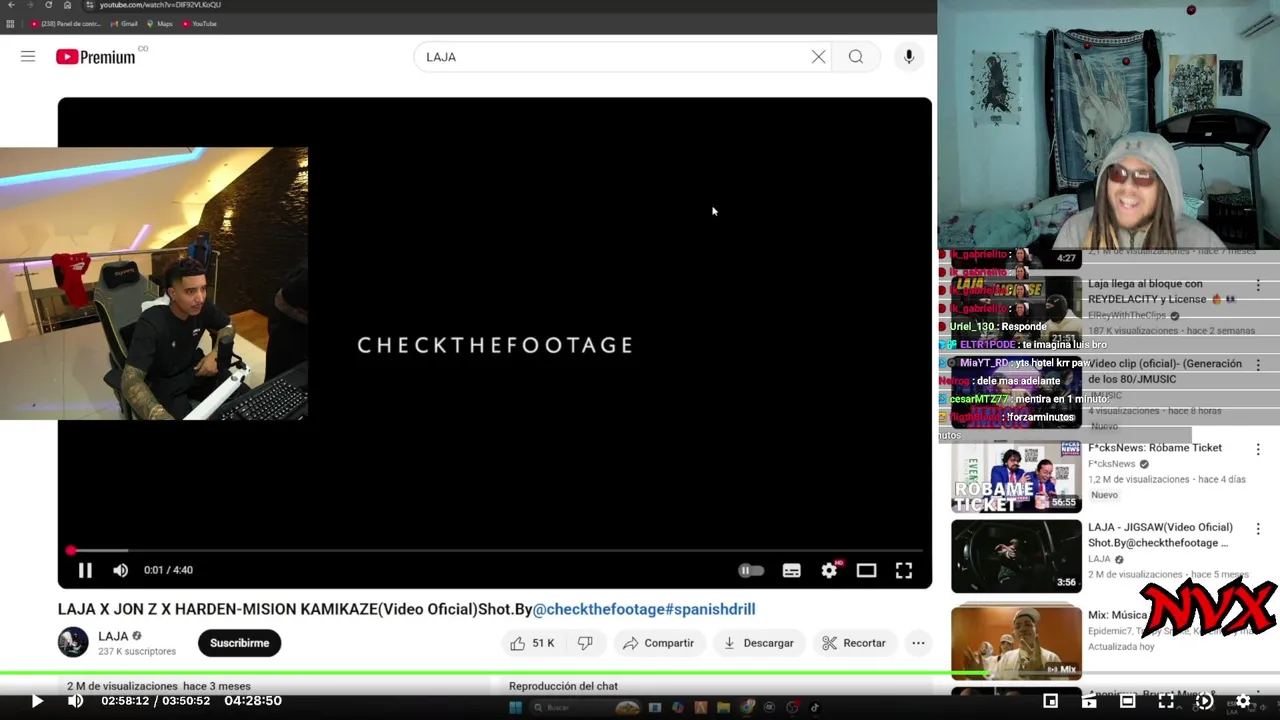Viewport: 1280px width, 720px height.
Task: Play the outer recording with play button
Action: 37,701
